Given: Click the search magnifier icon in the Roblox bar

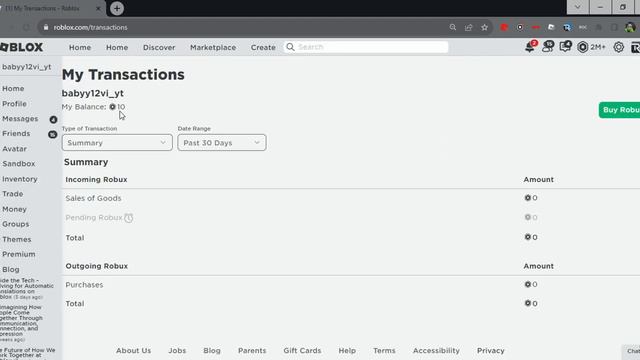Looking at the screenshot, I should click(x=290, y=47).
